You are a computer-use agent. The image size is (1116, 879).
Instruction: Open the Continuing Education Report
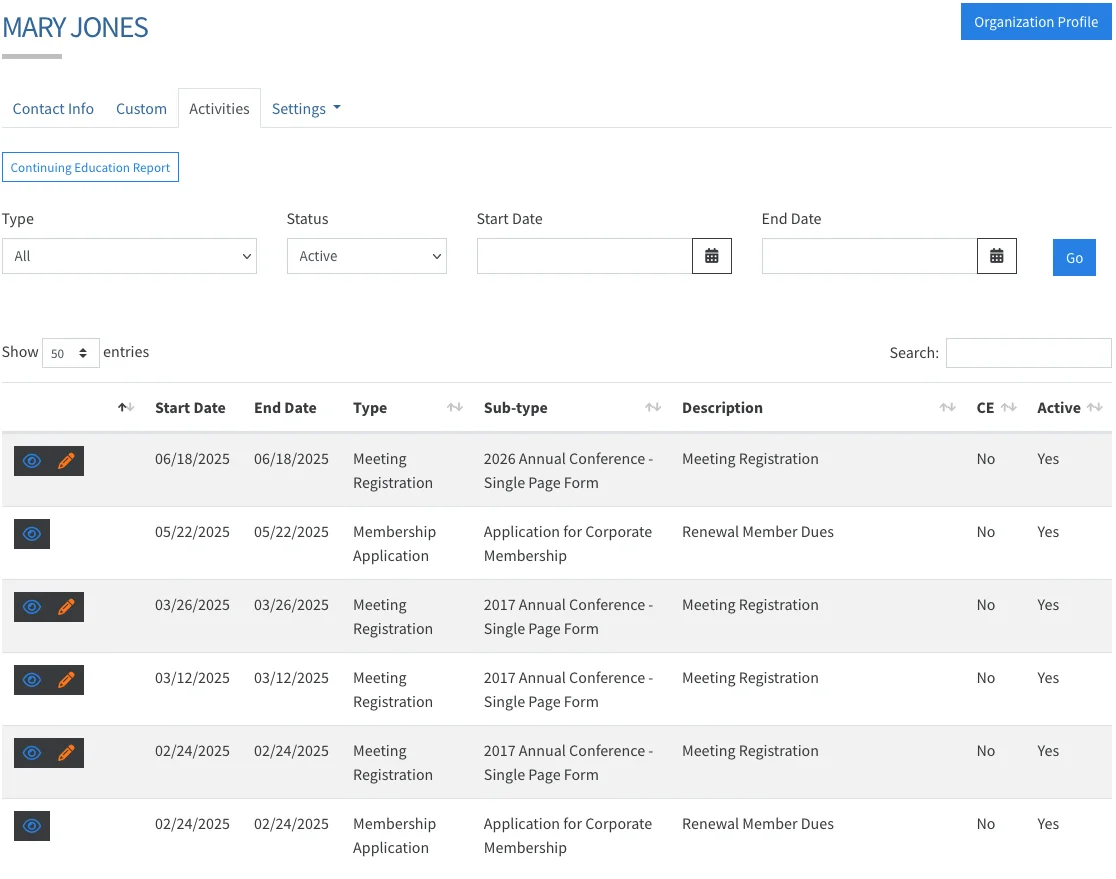pos(90,166)
